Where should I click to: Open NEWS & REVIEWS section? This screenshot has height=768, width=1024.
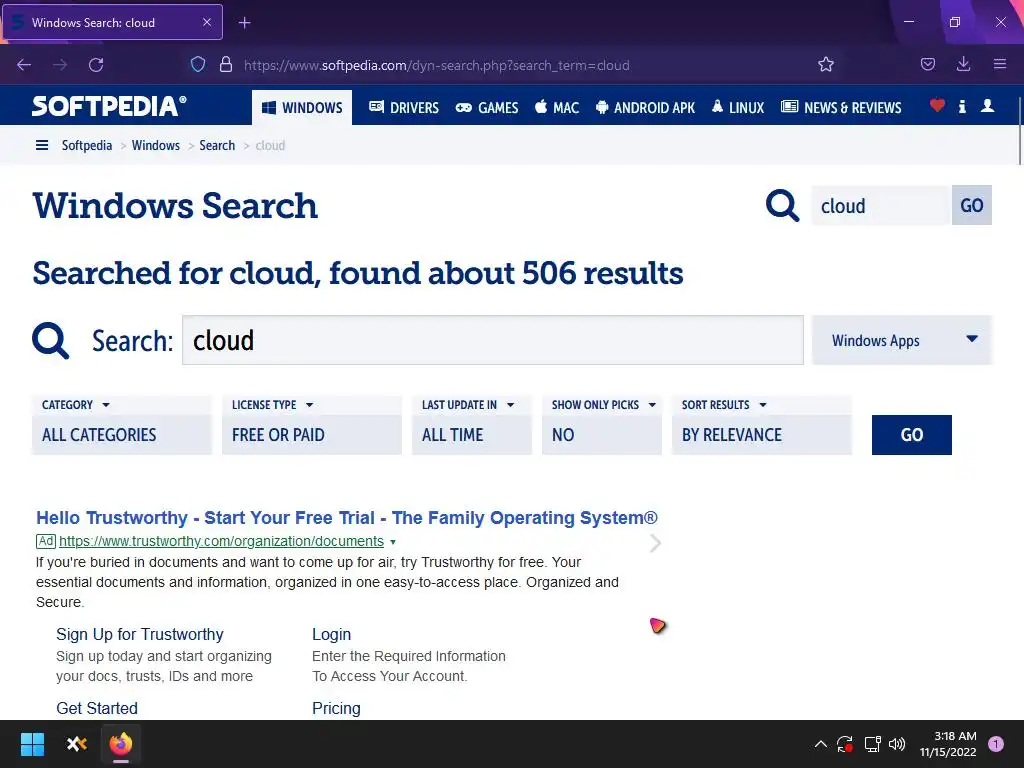841,107
